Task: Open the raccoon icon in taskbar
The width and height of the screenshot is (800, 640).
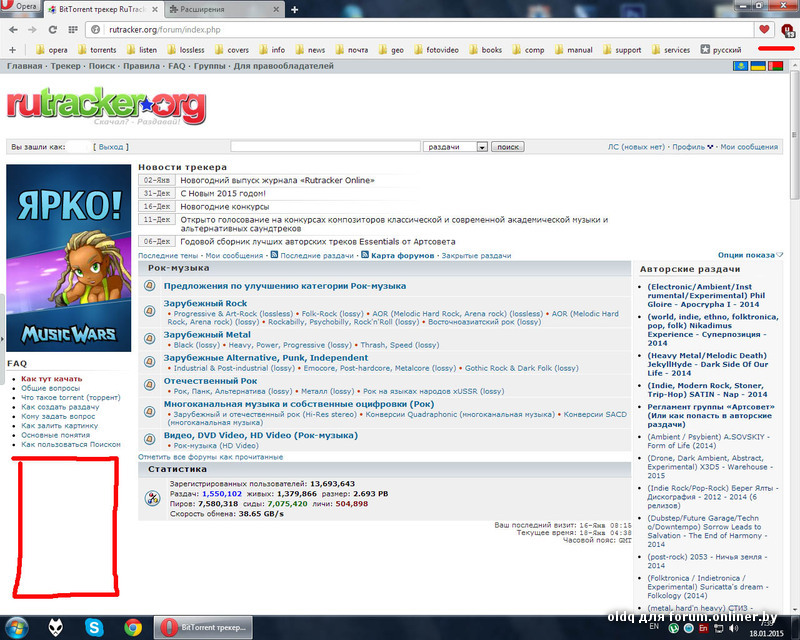Action: click(x=56, y=627)
